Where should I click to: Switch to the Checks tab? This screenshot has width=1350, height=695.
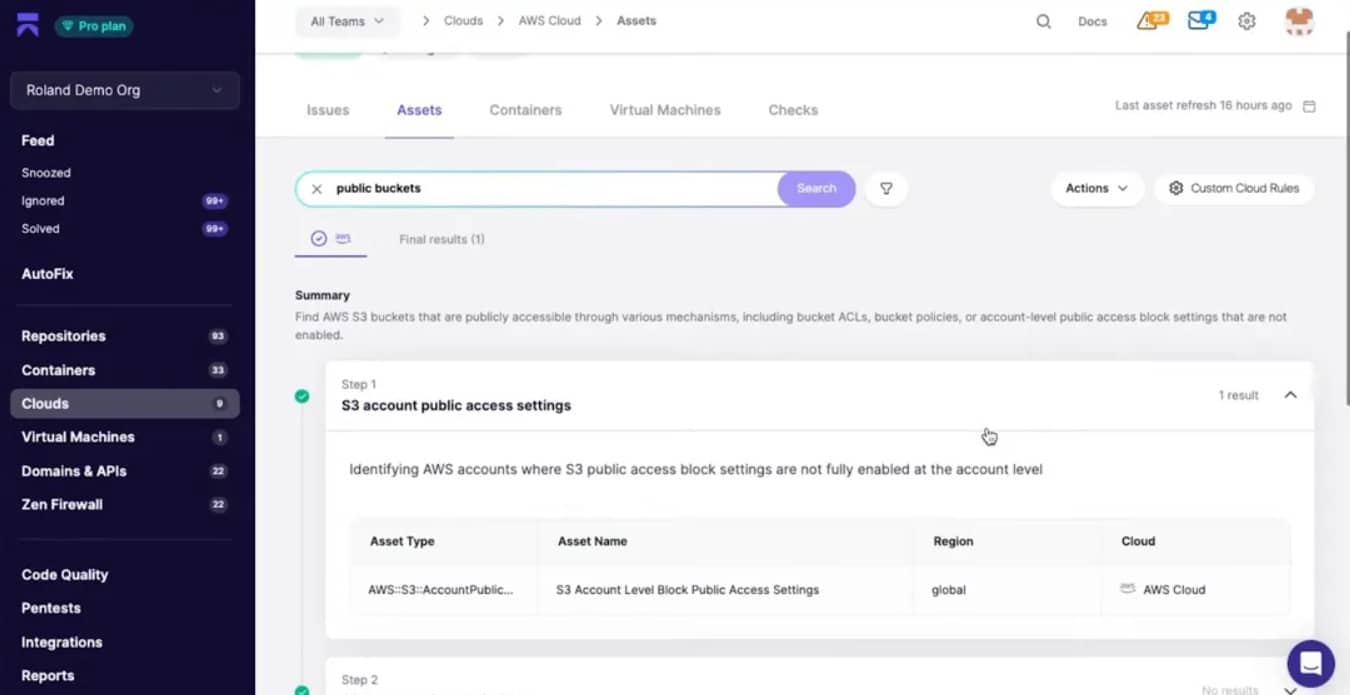click(793, 110)
